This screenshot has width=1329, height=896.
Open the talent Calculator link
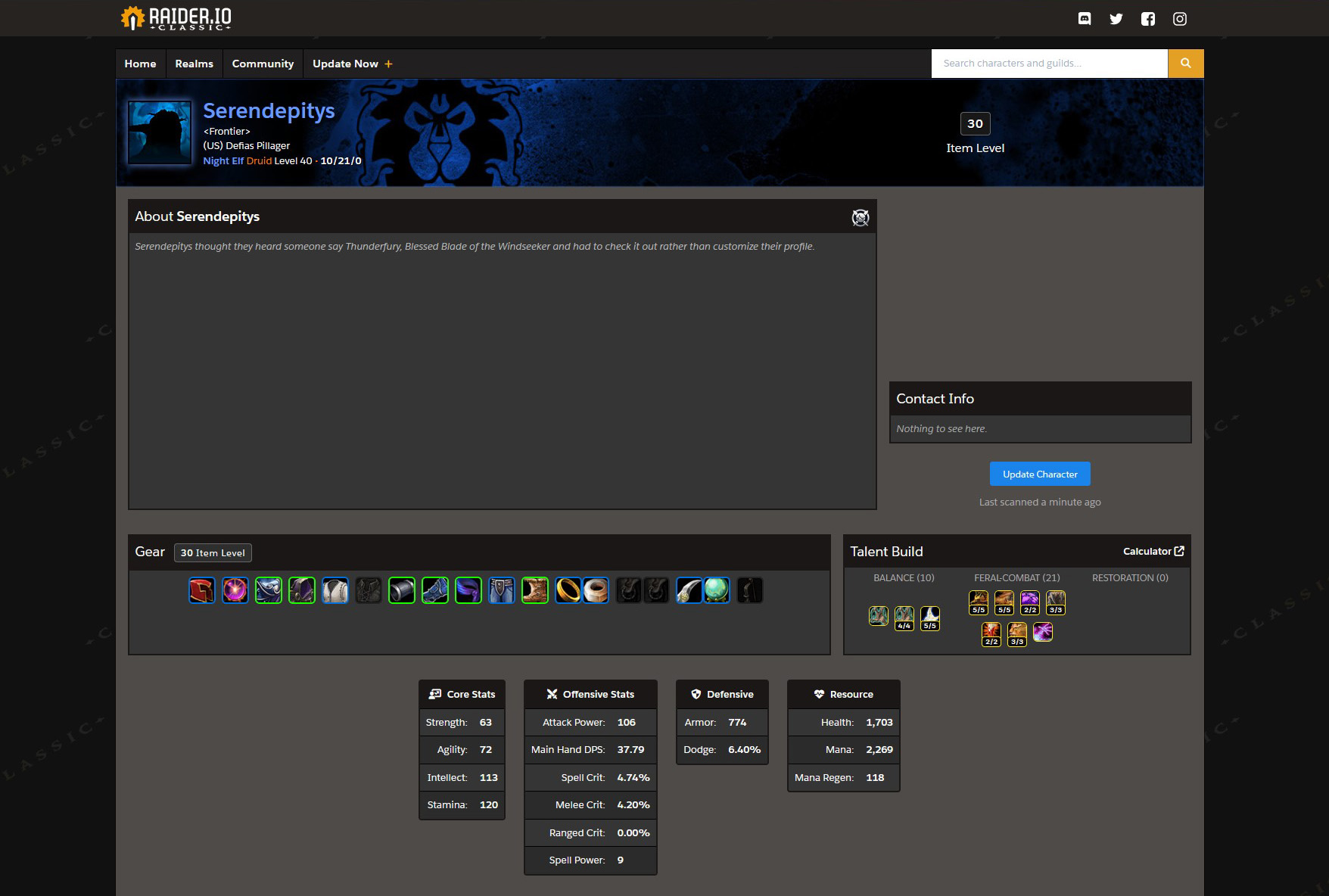point(1153,551)
